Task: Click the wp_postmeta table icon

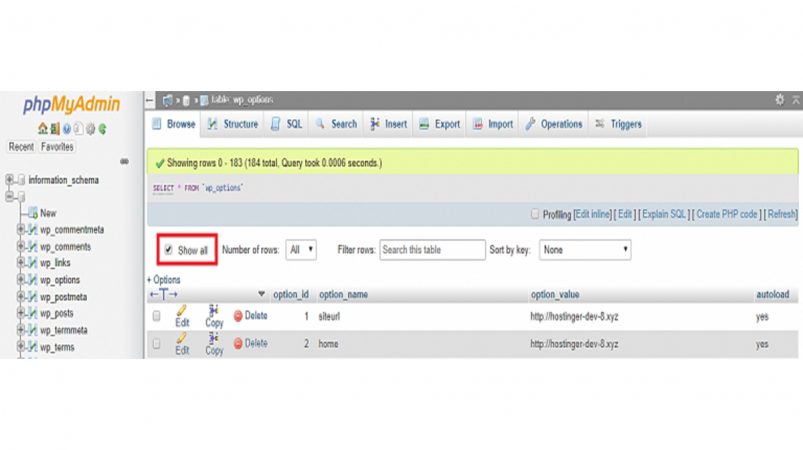Action: point(33,296)
